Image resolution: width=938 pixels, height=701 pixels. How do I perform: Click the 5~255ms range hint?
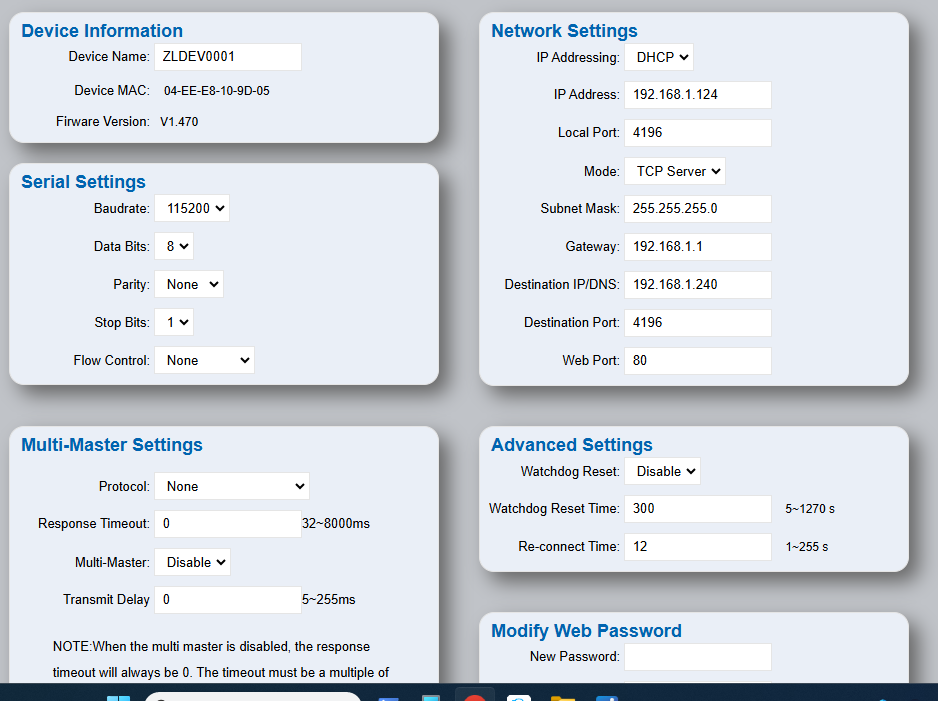click(328, 600)
